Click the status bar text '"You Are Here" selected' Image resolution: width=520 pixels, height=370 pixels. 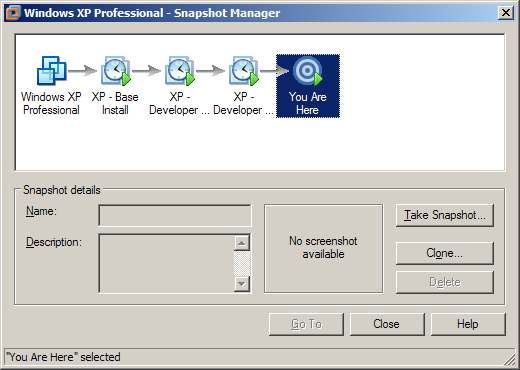coord(63,357)
